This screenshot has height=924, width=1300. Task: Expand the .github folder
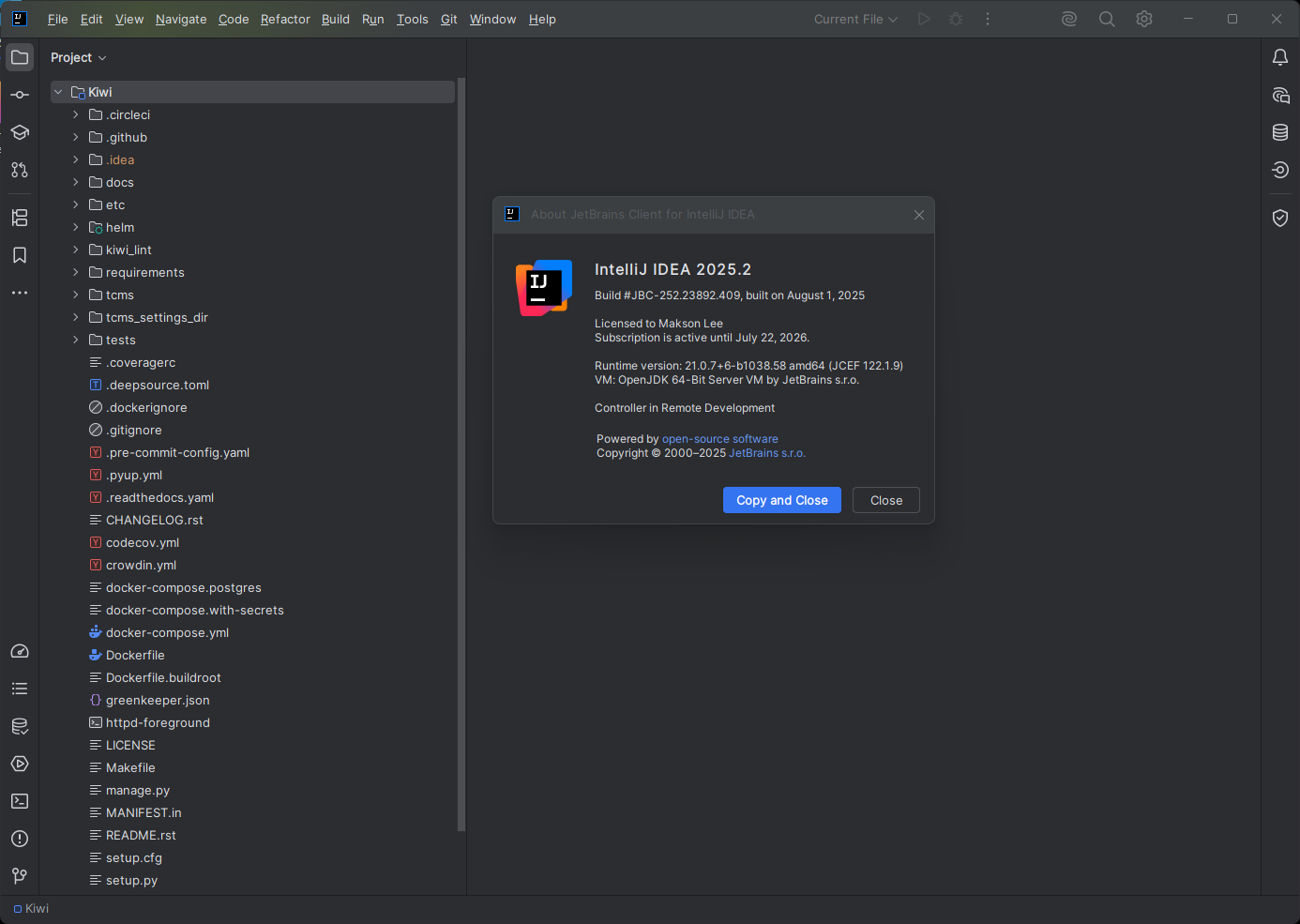[76, 137]
